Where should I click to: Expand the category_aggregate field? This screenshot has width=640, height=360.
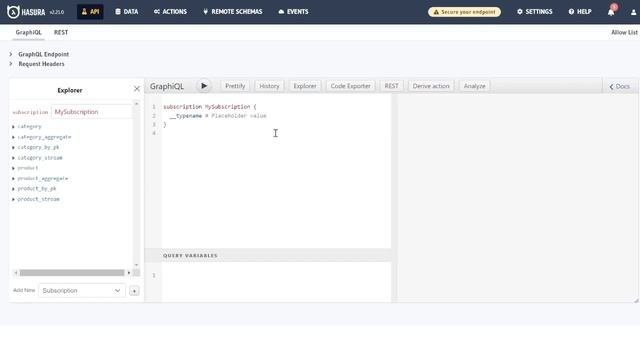(42, 137)
